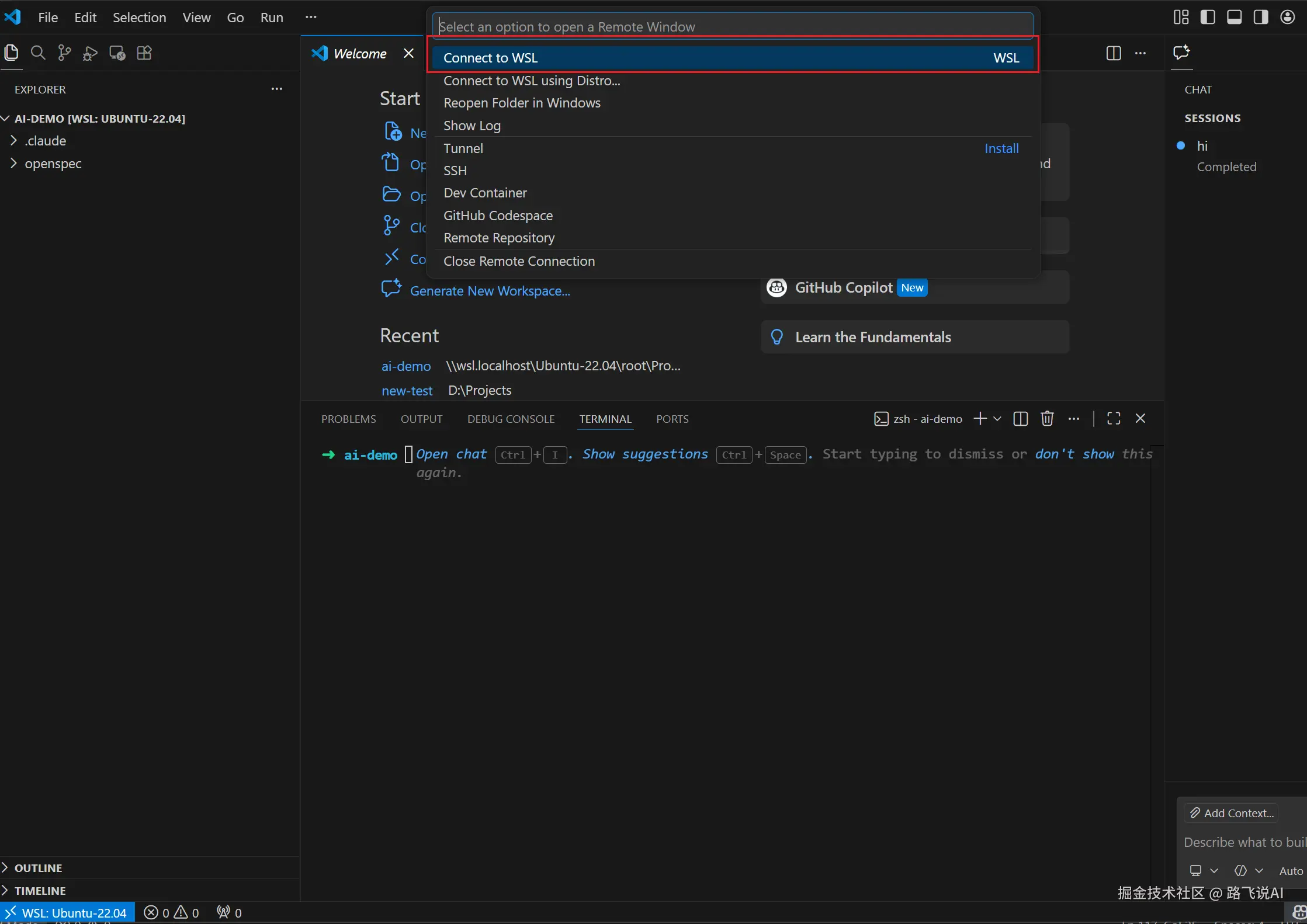
Task: Open the new terminal profile dropdown
Action: click(x=997, y=419)
